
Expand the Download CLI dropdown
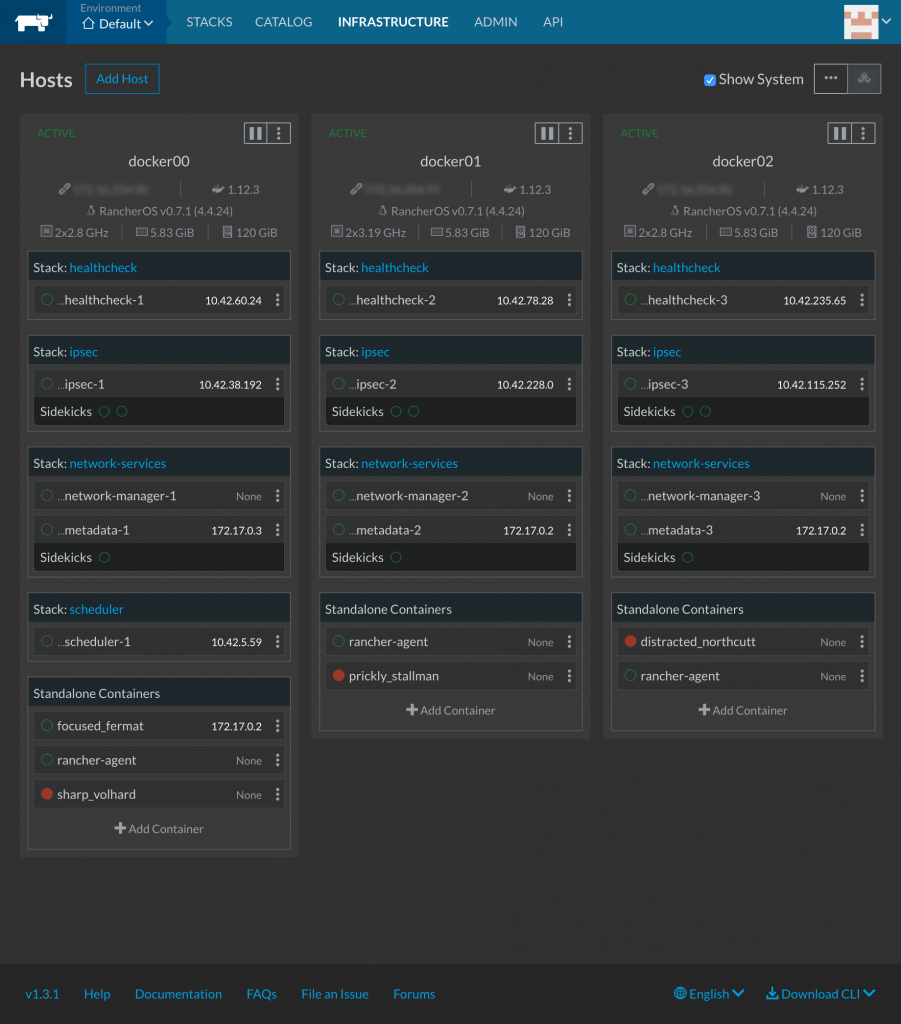821,994
